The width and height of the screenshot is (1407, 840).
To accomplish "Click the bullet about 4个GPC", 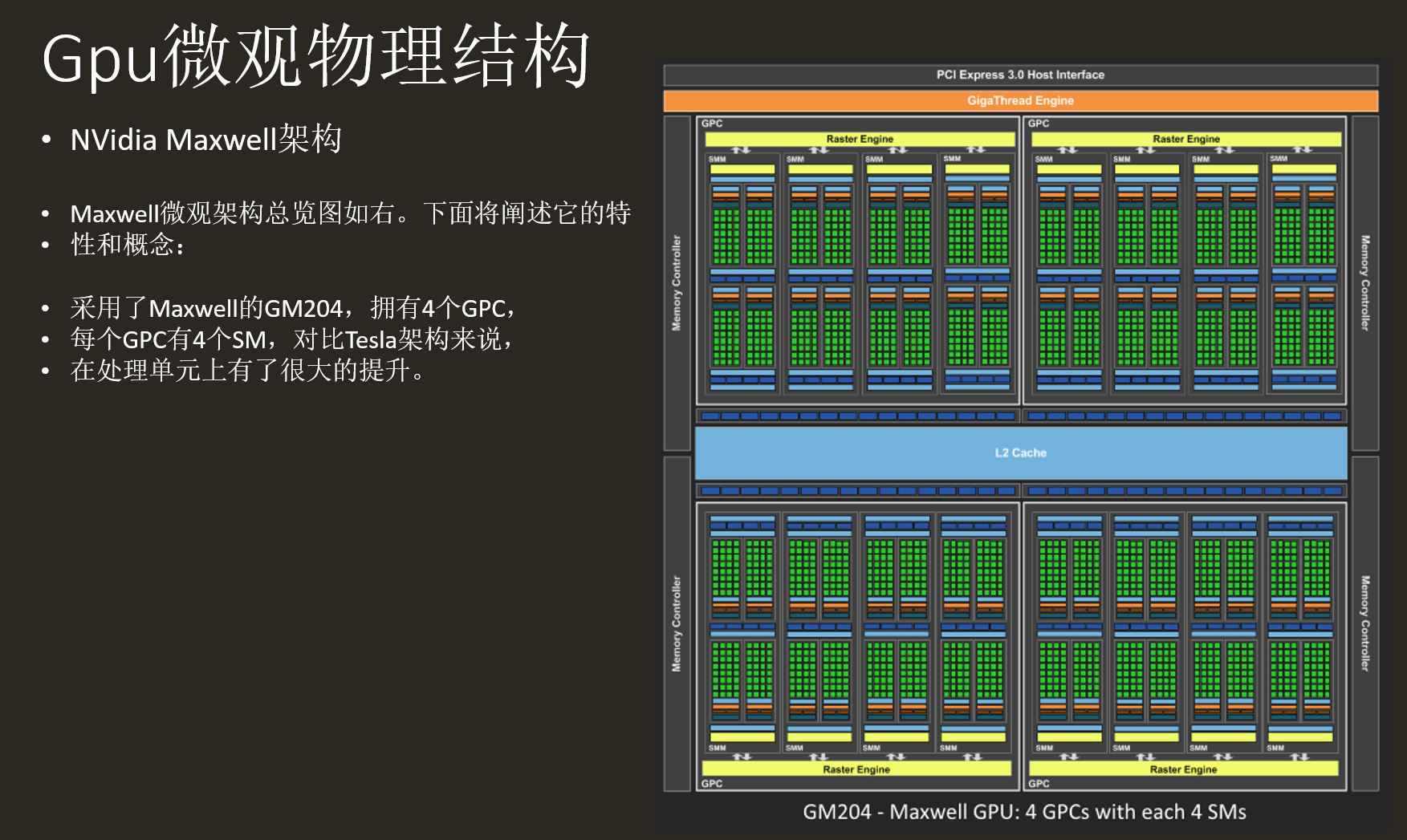I will 281,307.
